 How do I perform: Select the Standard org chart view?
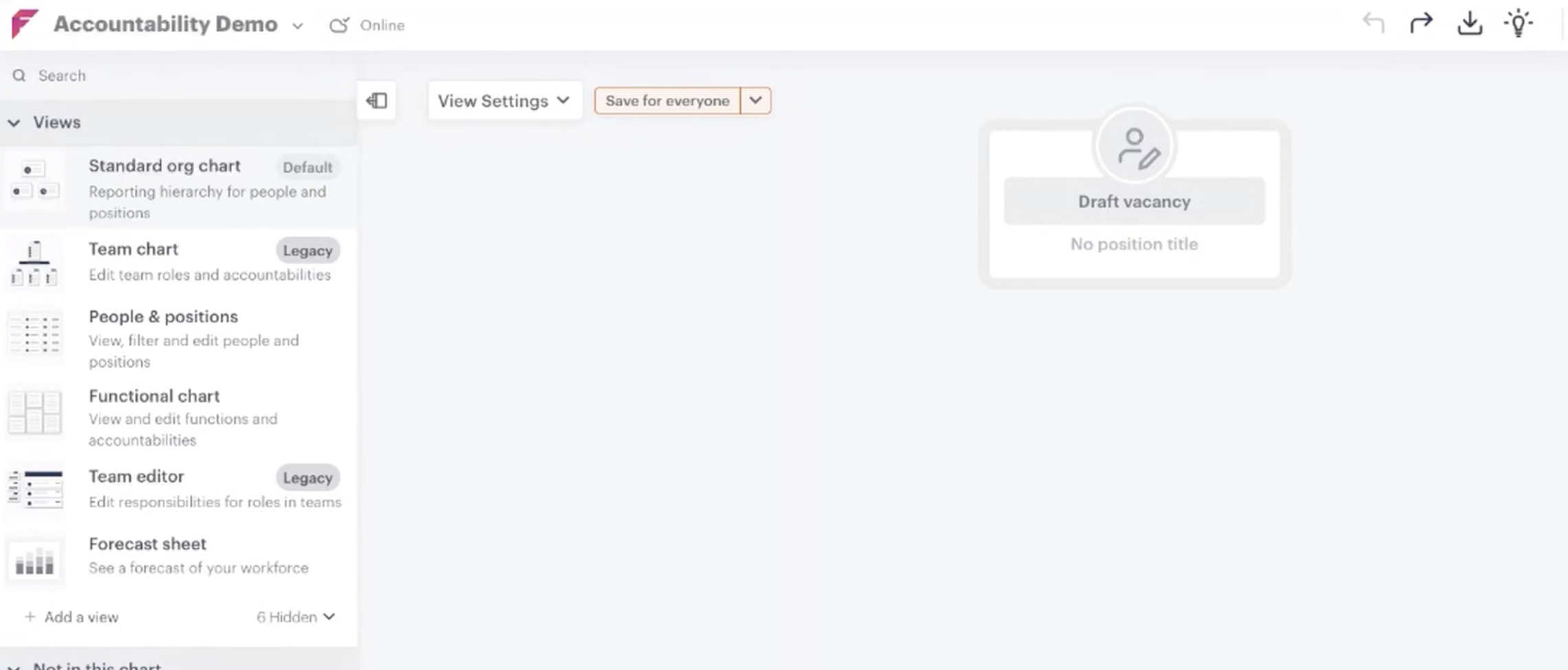point(165,166)
